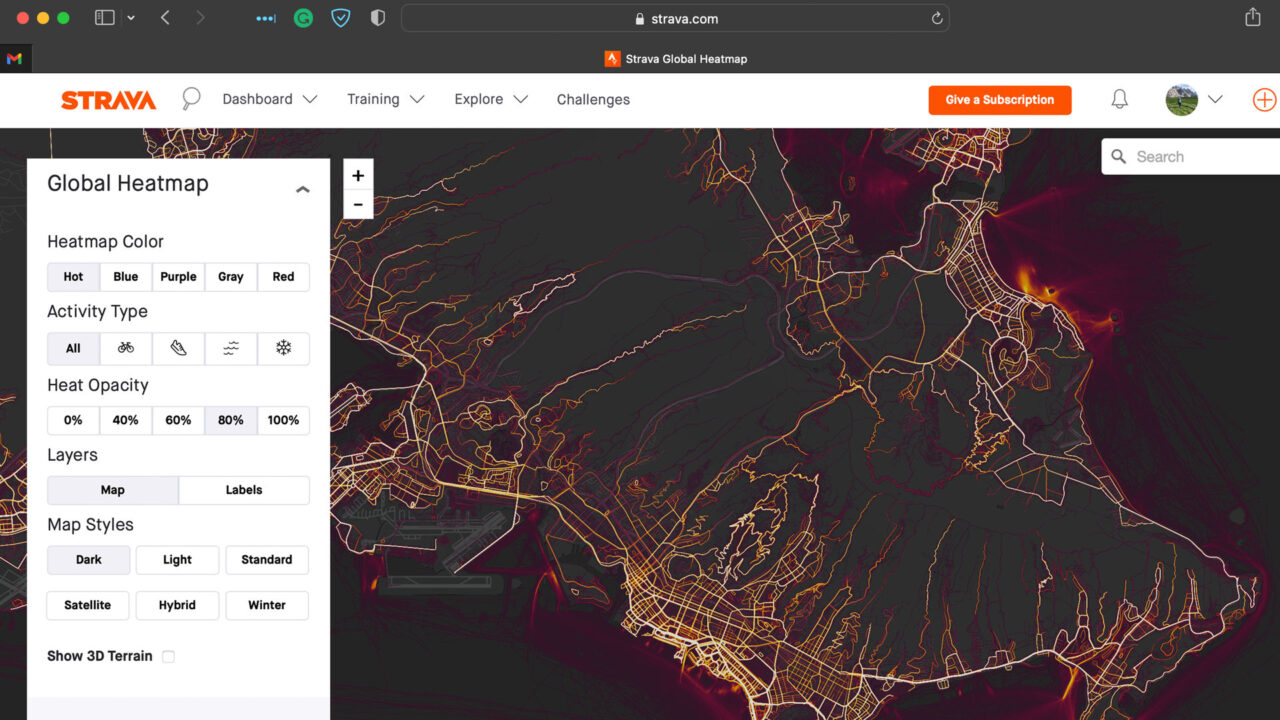Click the map zoom out button

(357, 204)
